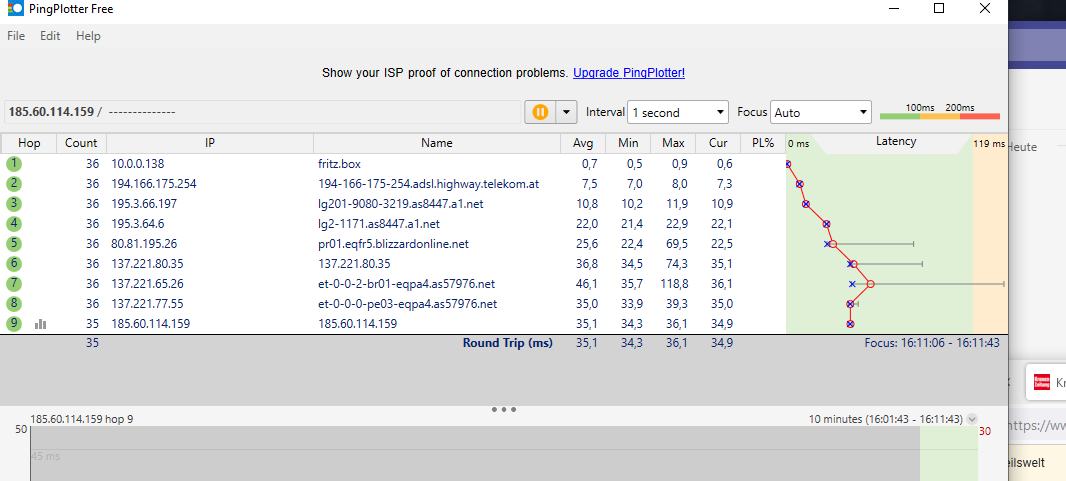Viewport: 1066px width, 481px height.
Task: Follow the Upgrade PingPlotter link
Action: click(x=629, y=73)
